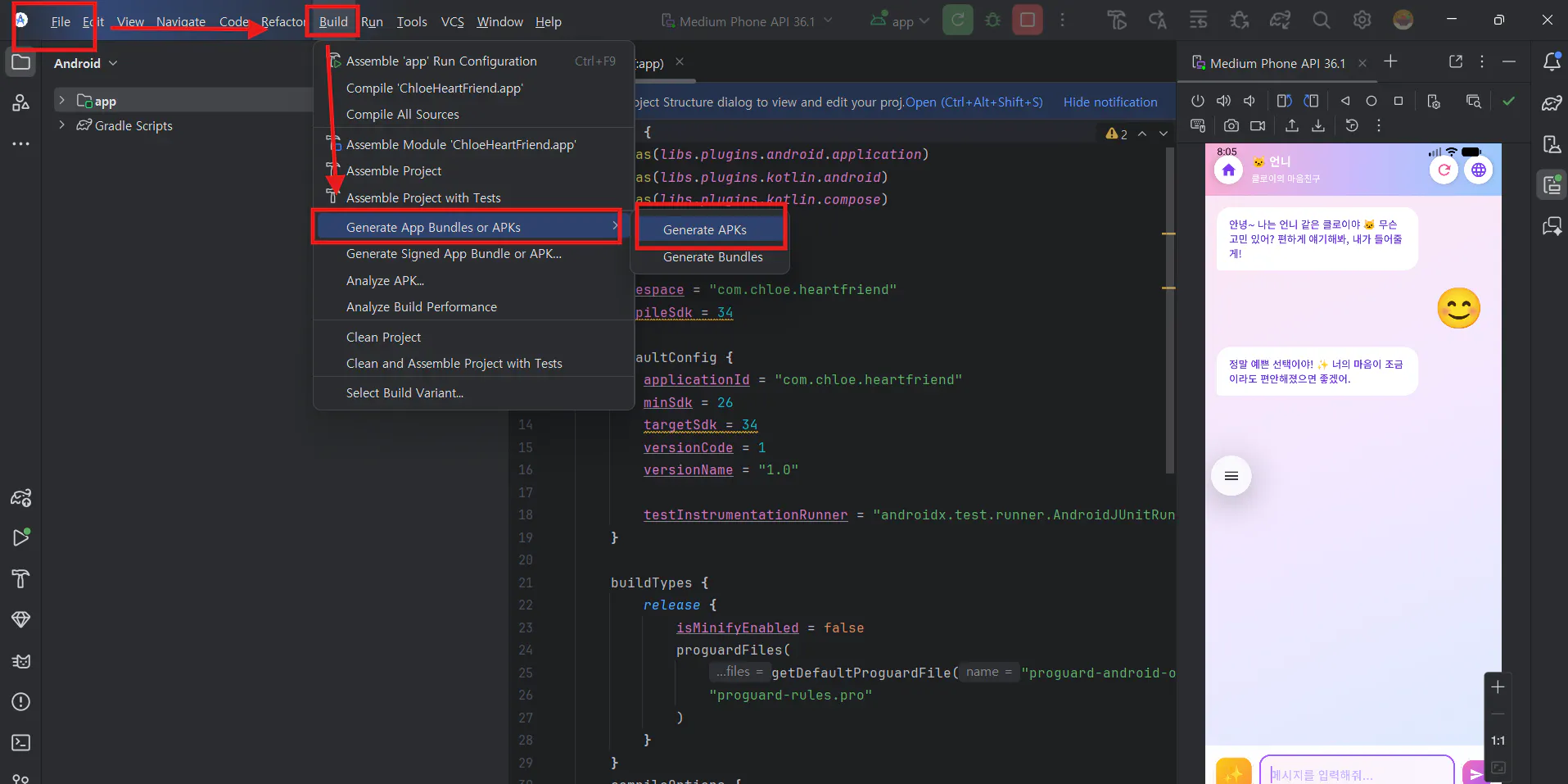Mute the emulator with volume down
The height and width of the screenshot is (784, 1568).
[1250, 101]
